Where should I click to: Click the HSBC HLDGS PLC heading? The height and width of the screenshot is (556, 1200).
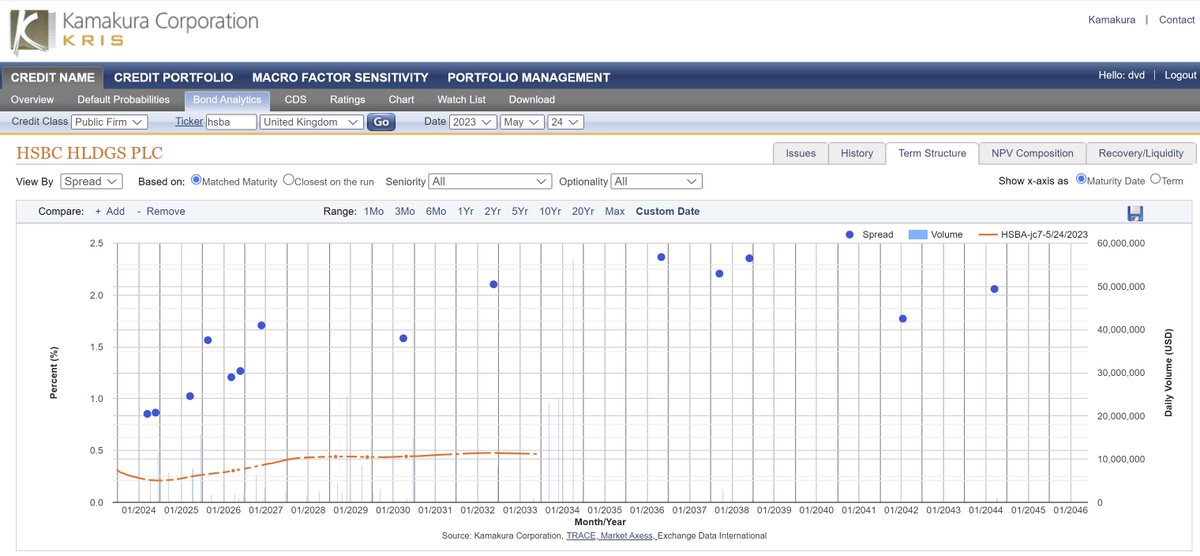(89, 153)
